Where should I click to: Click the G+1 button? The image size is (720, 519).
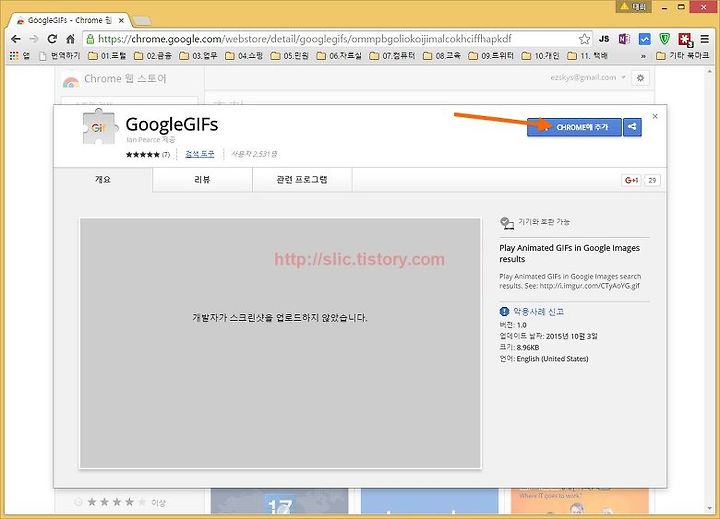pyautogui.click(x=632, y=180)
